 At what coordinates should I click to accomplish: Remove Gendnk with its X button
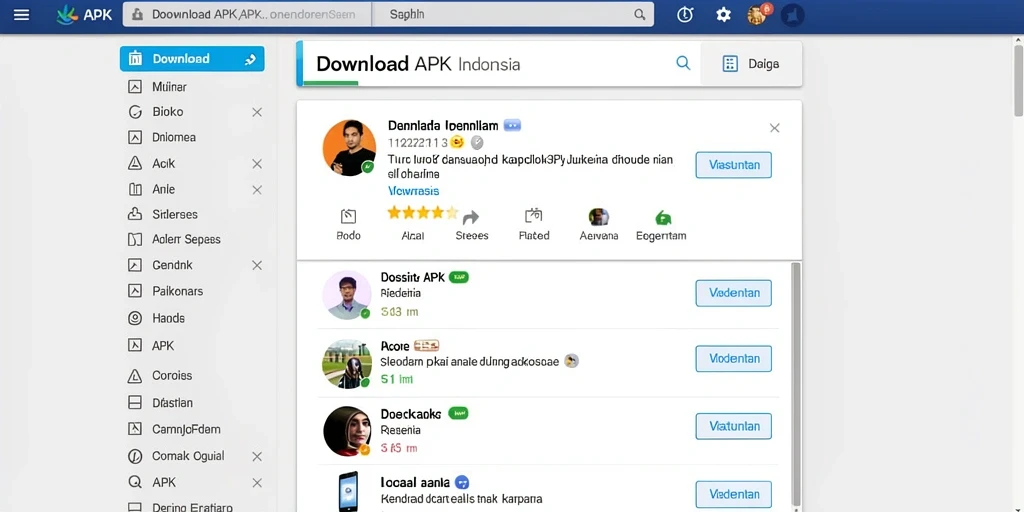pos(257,265)
